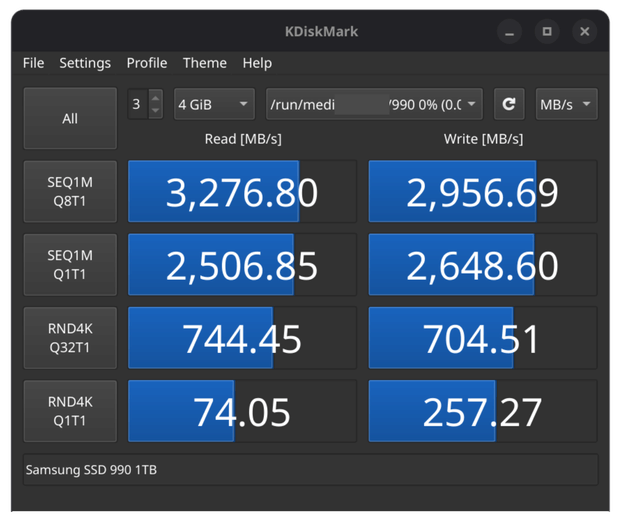Close the KDiskMark window
The width and height of the screenshot is (620, 523).
pyautogui.click(x=584, y=32)
